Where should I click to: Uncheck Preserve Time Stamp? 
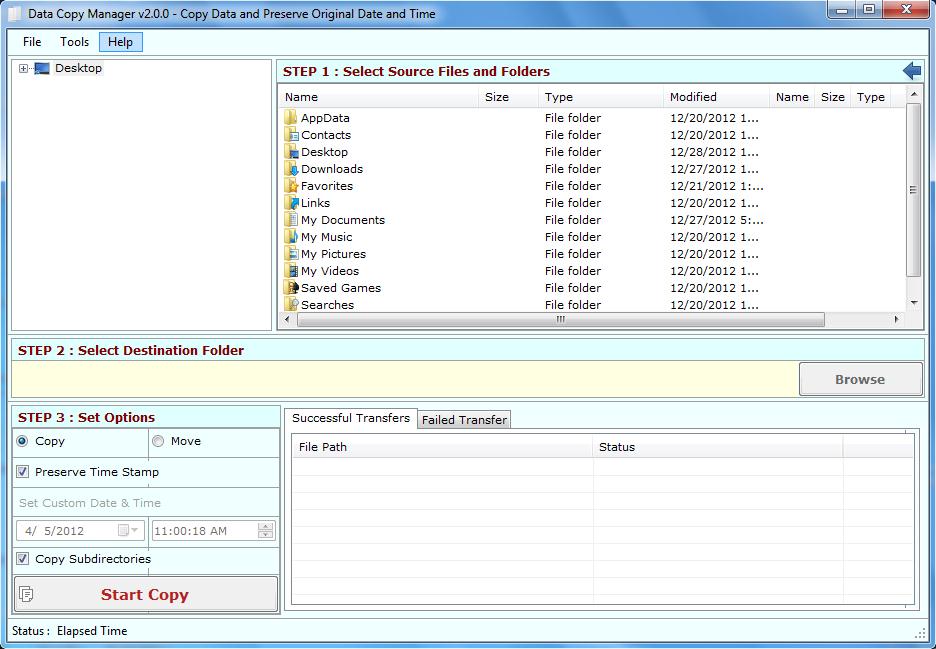[x=22, y=472]
